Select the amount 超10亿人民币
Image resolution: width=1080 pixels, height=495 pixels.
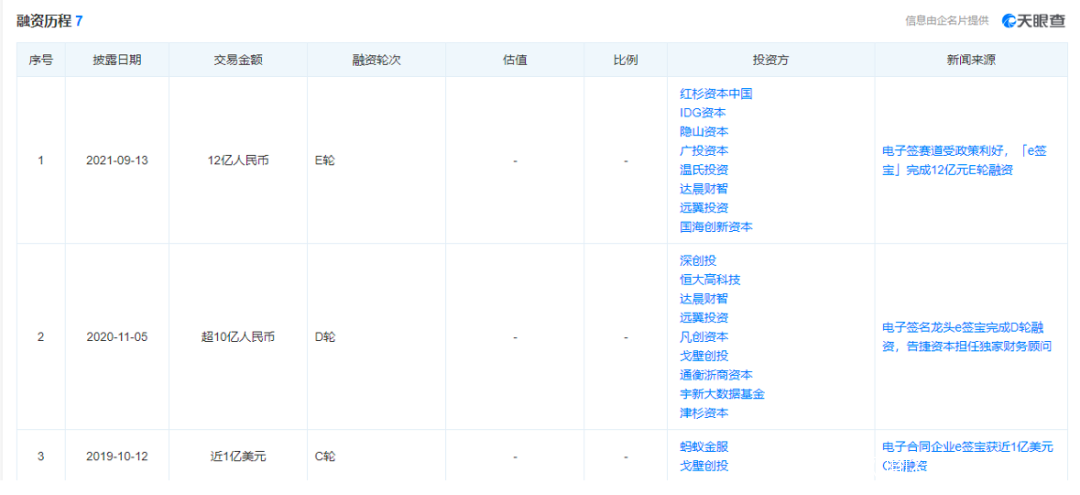coord(238,337)
